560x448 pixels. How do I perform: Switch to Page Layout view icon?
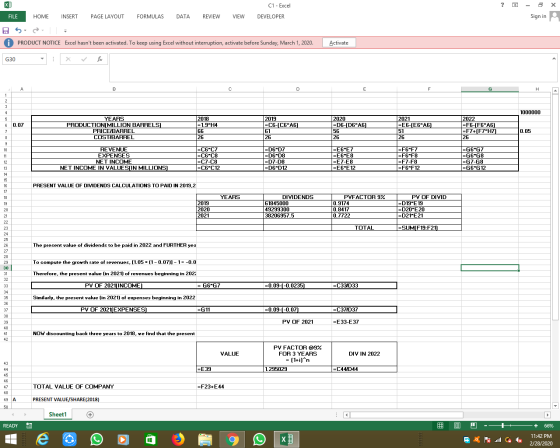point(457,425)
